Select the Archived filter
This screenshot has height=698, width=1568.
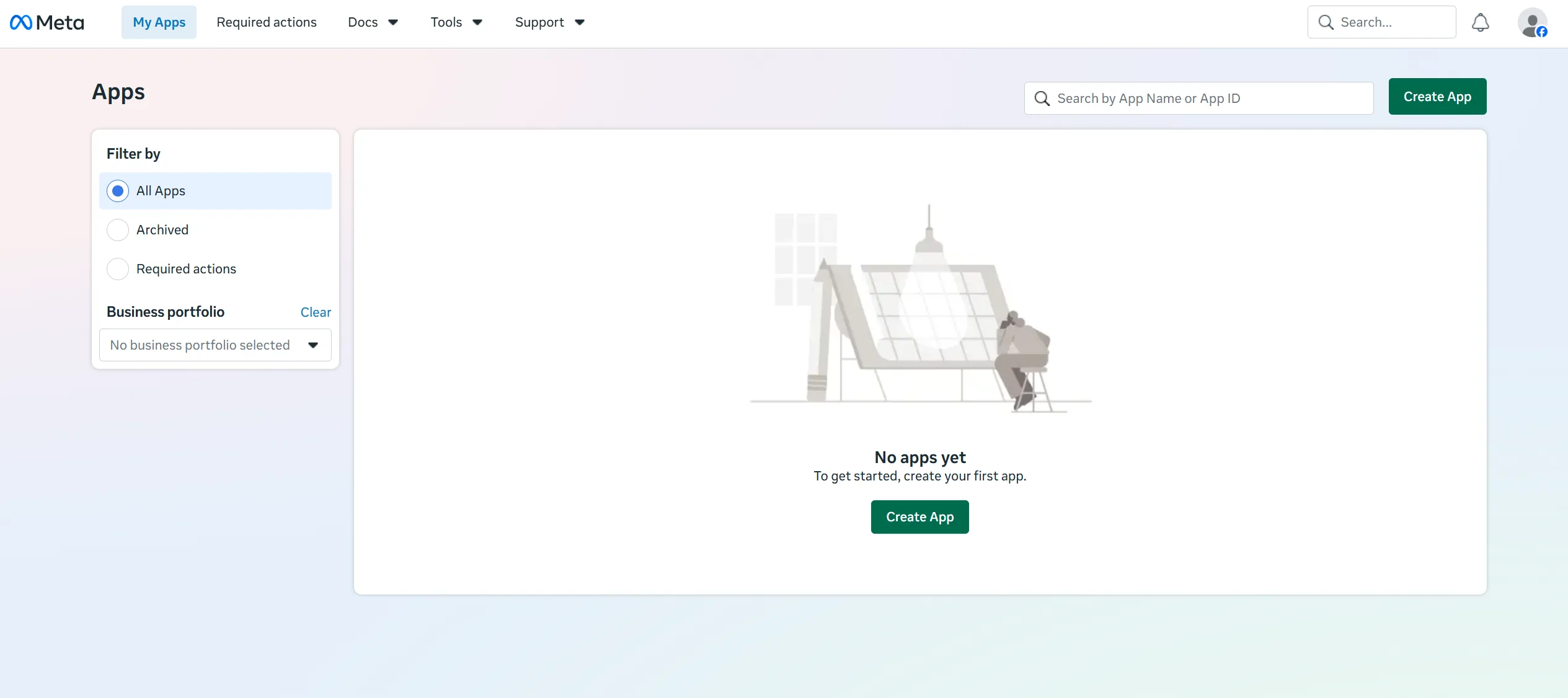coord(215,230)
